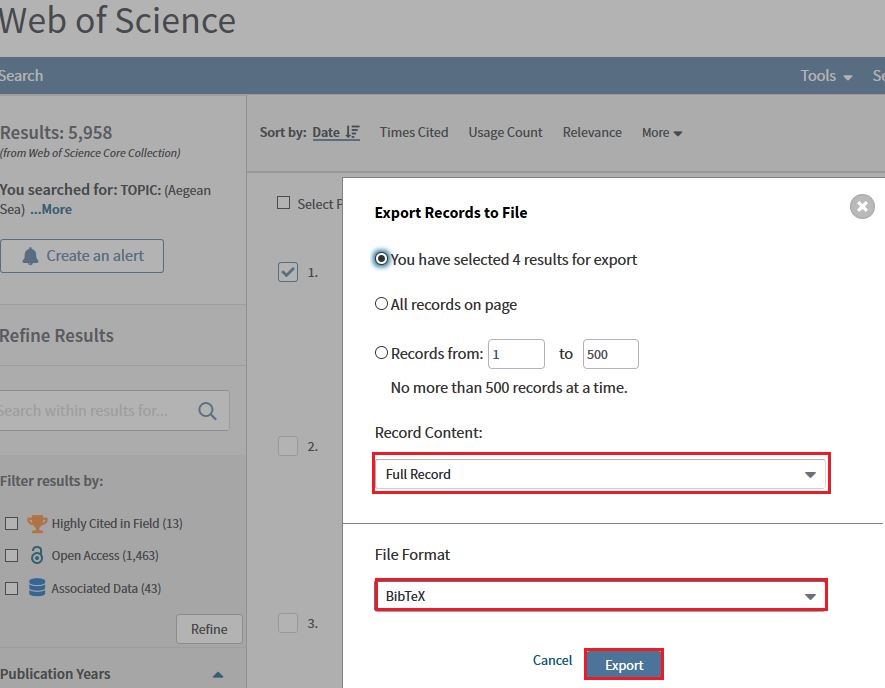
Task: Close the Export Records dialog with X icon
Action: coord(862,207)
